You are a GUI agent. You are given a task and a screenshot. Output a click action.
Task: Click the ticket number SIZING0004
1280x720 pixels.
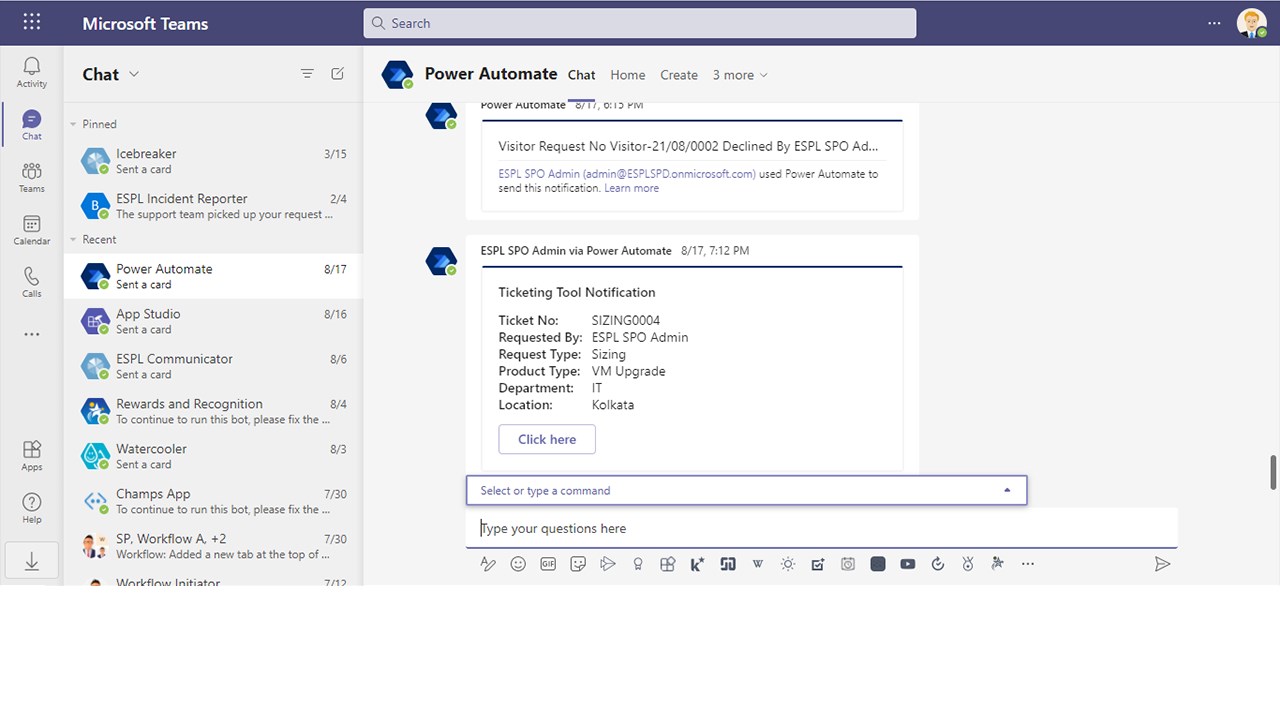(x=626, y=320)
